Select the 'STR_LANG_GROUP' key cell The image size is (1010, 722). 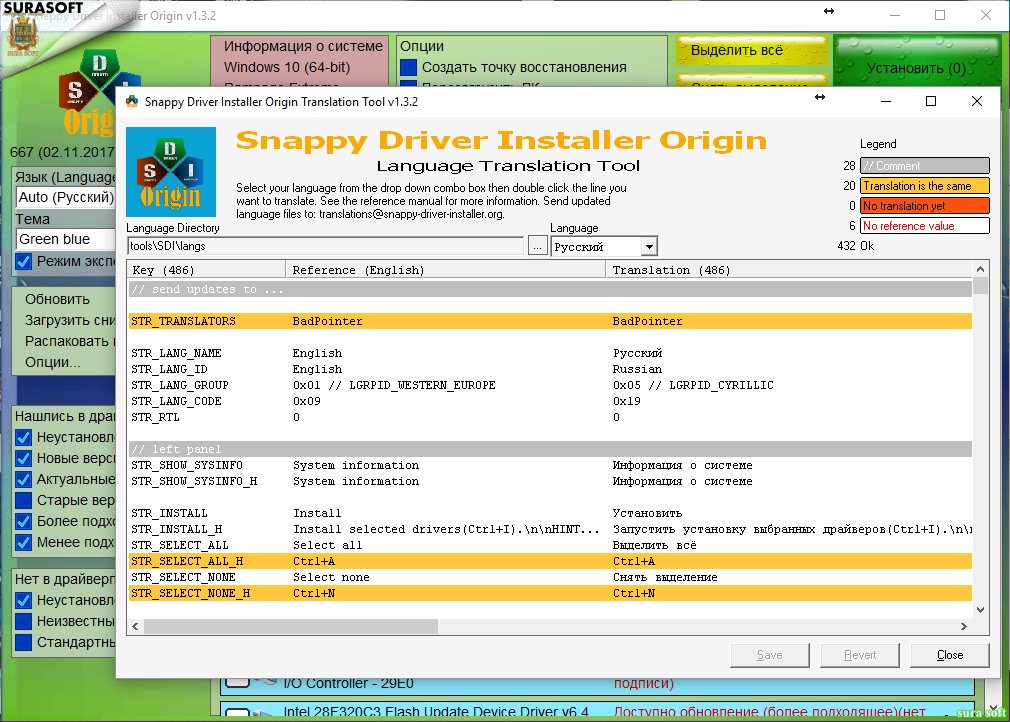[180, 386]
